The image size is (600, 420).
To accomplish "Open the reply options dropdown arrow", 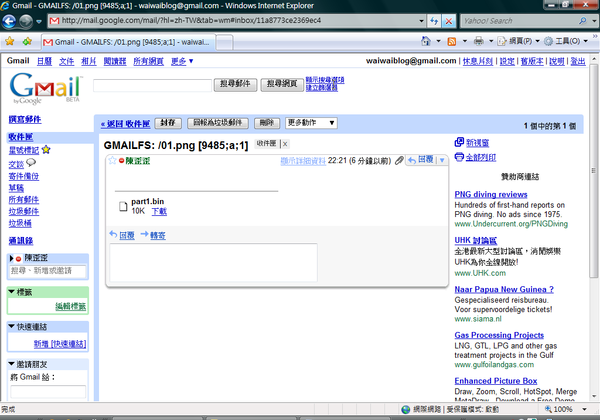I will (x=442, y=160).
